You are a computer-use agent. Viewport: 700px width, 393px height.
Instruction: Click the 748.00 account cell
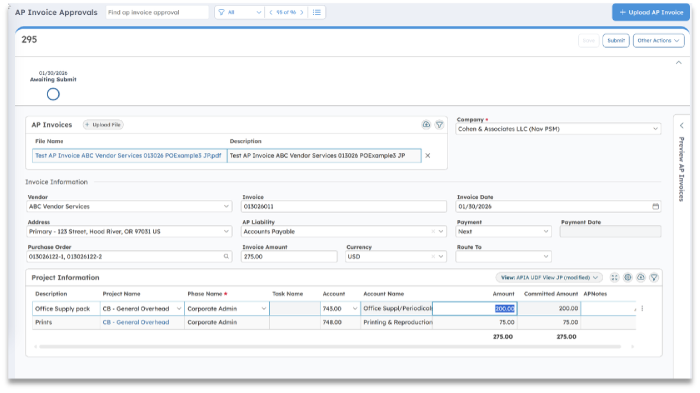[340, 322]
